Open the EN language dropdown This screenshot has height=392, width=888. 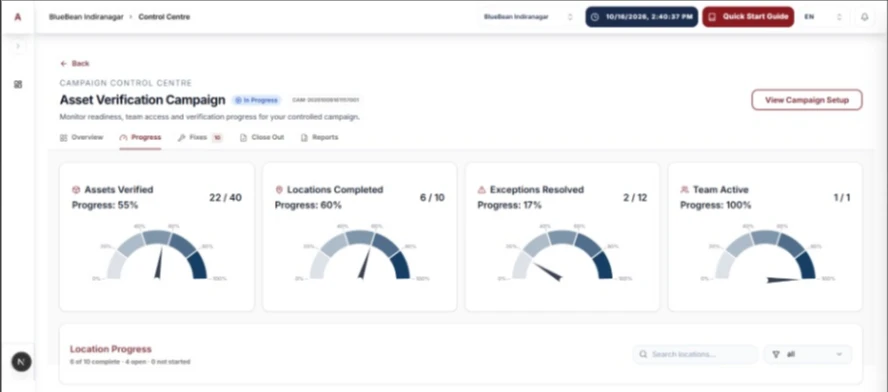tap(823, 17)
